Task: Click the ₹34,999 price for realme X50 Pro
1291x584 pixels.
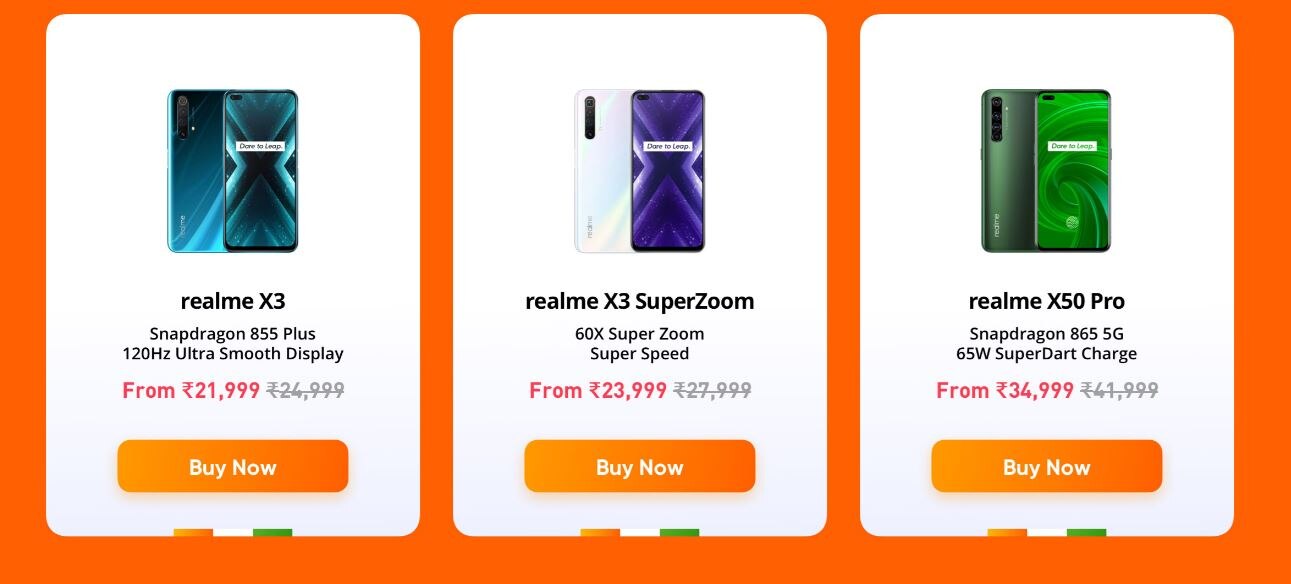Action: click(x=1003, y=391)
